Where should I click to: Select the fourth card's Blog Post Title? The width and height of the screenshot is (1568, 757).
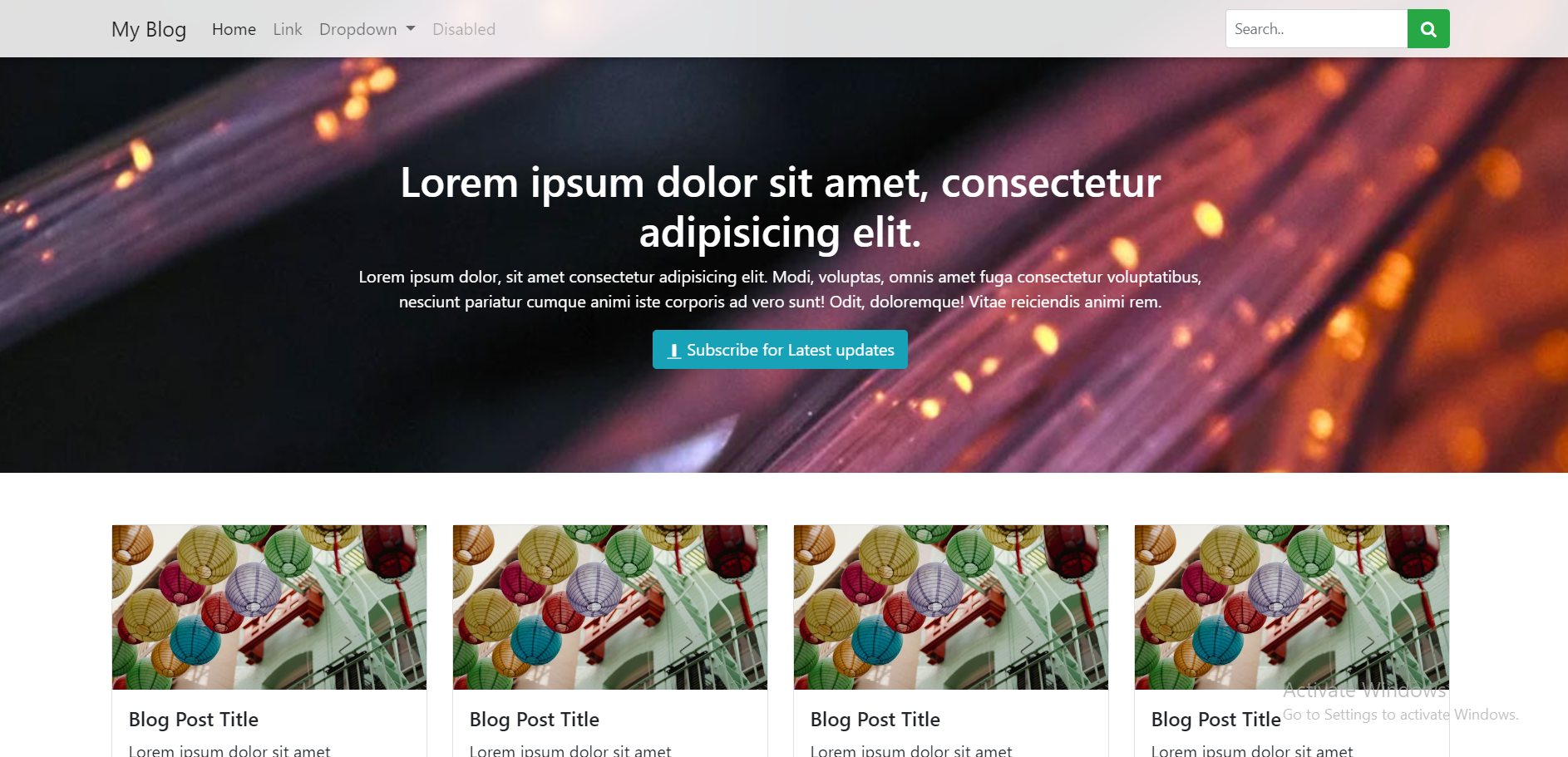pos(1216,720)
